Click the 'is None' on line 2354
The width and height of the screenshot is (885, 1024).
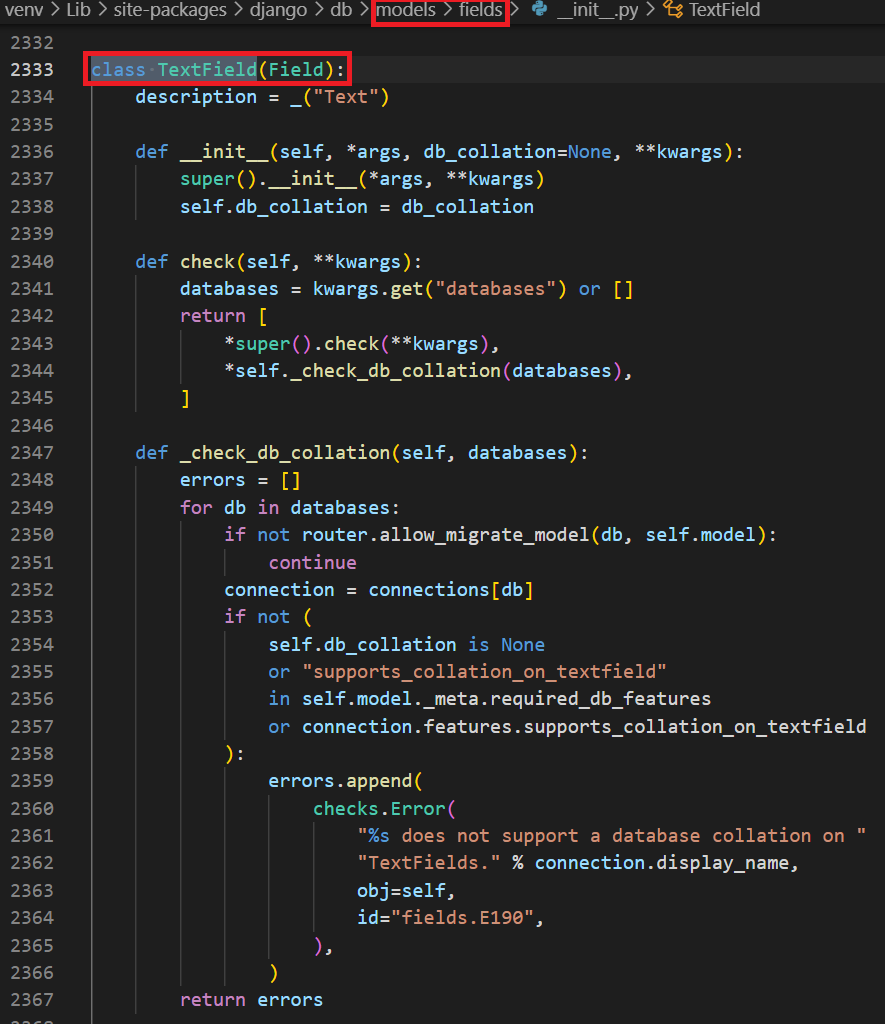coord(506,645)
